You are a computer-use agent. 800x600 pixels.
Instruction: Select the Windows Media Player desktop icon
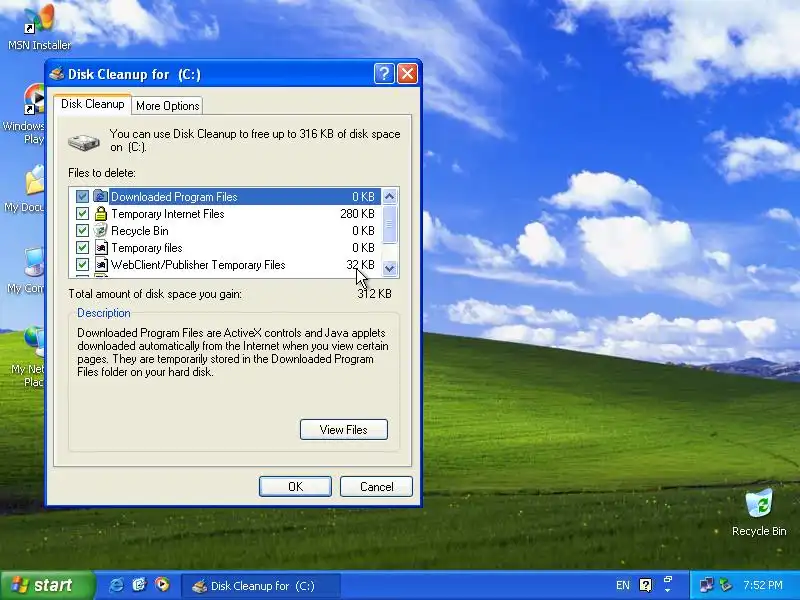(24, 115)
